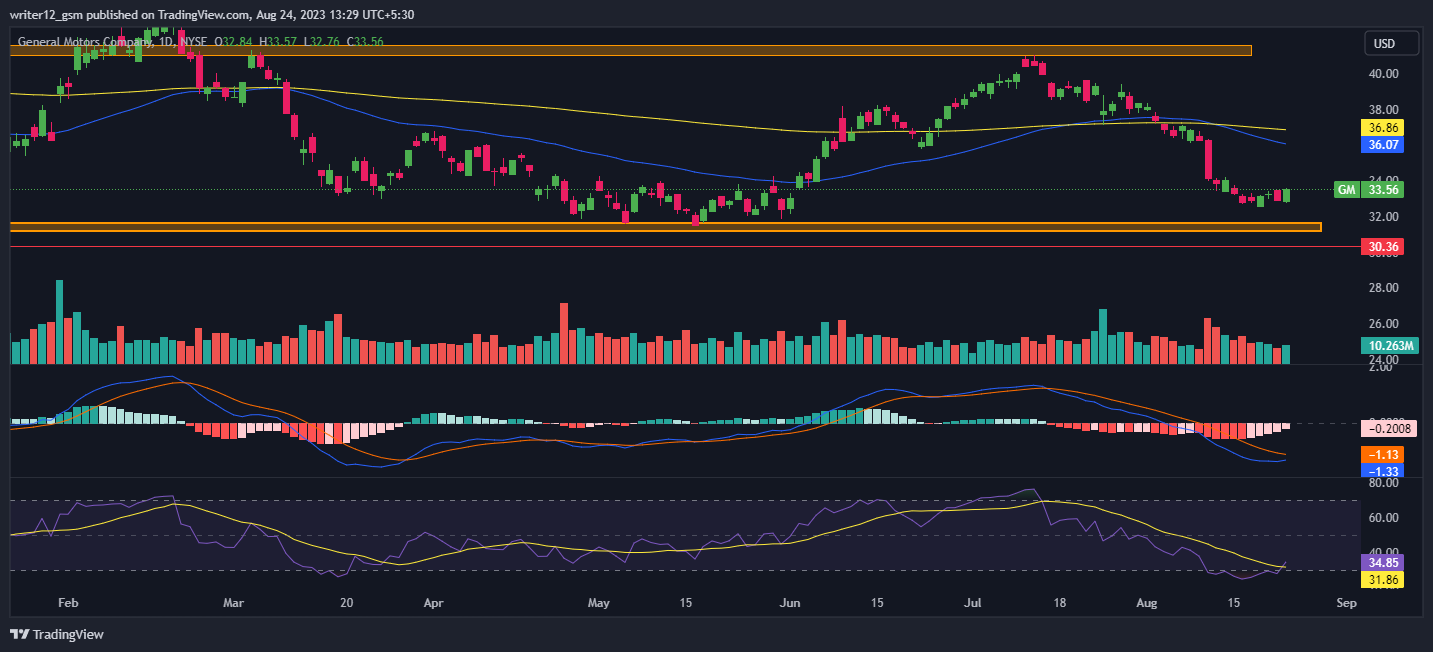This screenshot has width=1433, height=652.
Task: Click the 10.263M volume label
Action: click(x=1391, y=346)
